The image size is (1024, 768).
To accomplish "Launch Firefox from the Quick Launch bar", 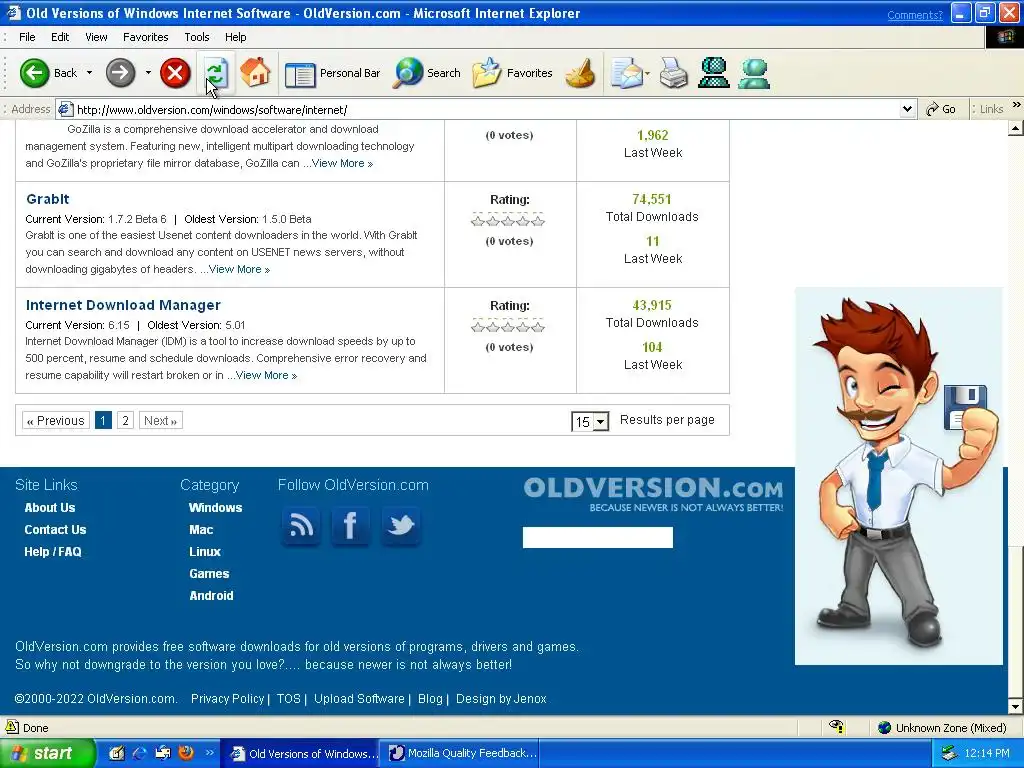I will tap(186, 752).
